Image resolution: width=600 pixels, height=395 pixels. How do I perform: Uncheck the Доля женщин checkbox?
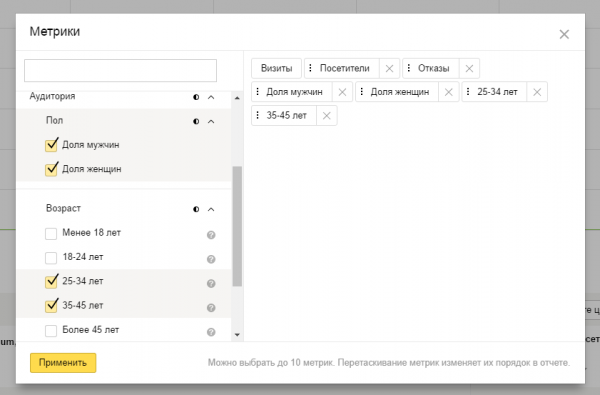(x=51, y=169)
